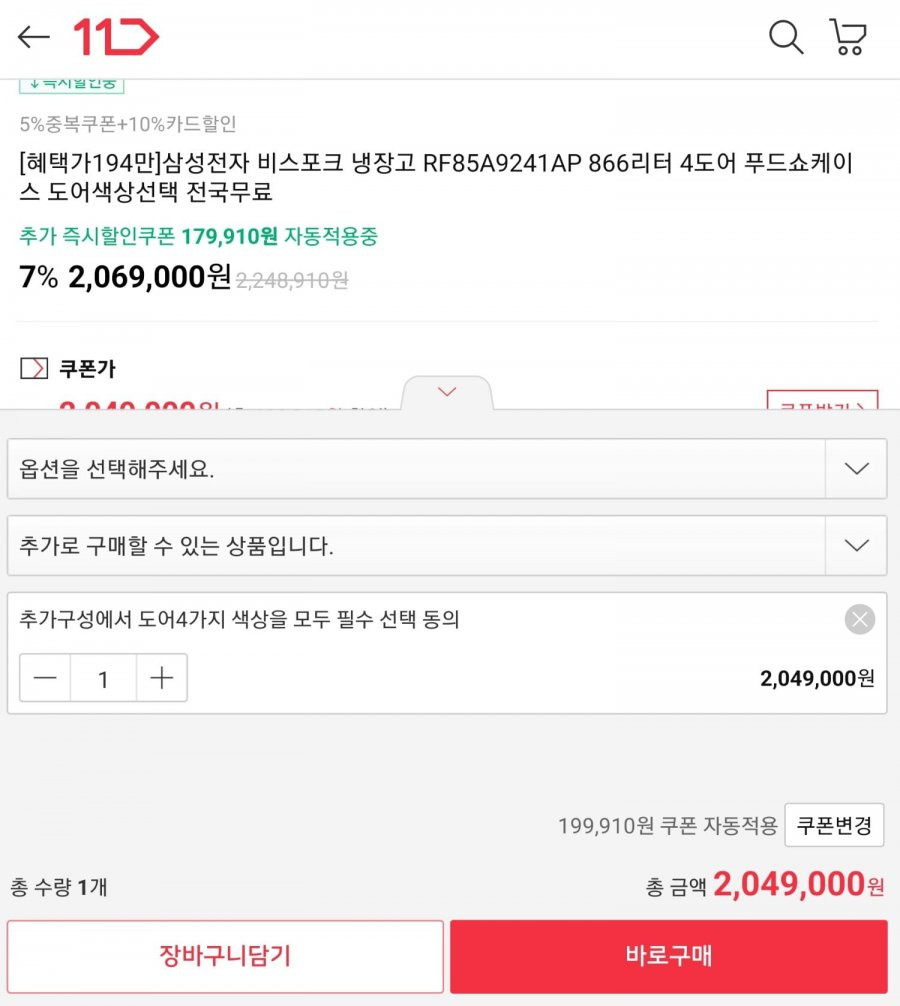Increase quantity with plus button
Screen dimensions: 900x1006
[x=162, y=678]
